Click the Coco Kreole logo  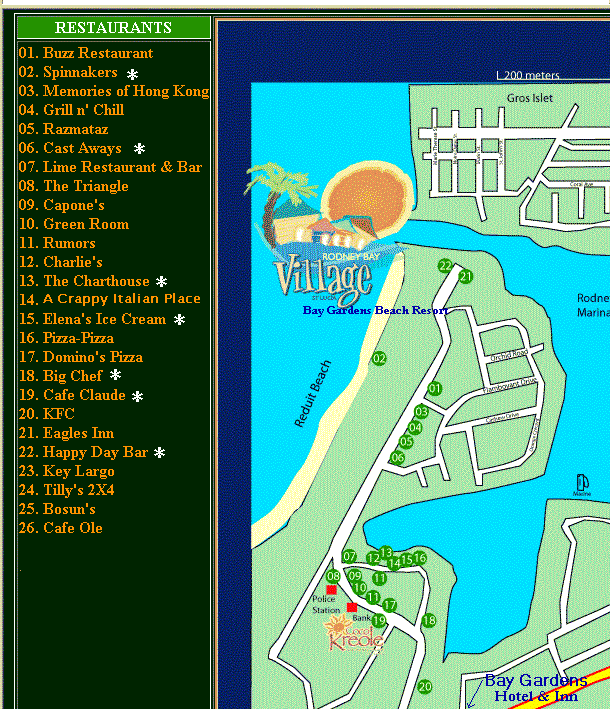click(354, 635)
